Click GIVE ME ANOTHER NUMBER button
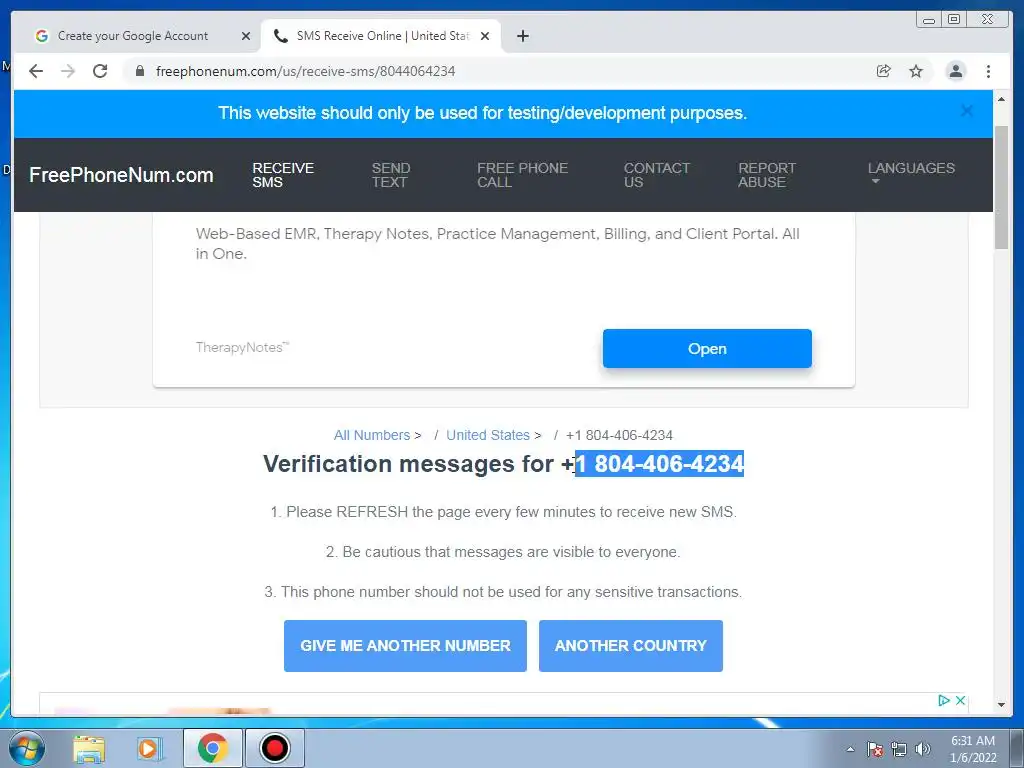The height and width of the screenshot is (768, 1024). 405,646
